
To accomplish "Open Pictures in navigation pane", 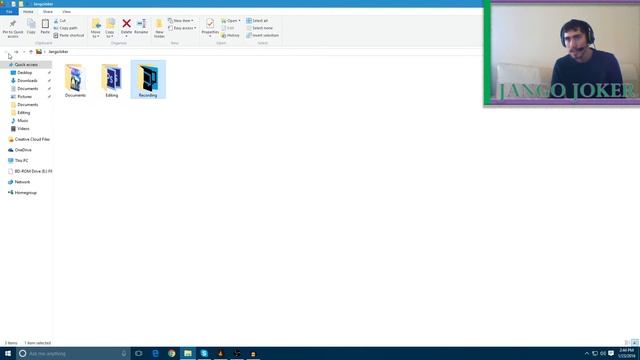I will pos(24,97).
